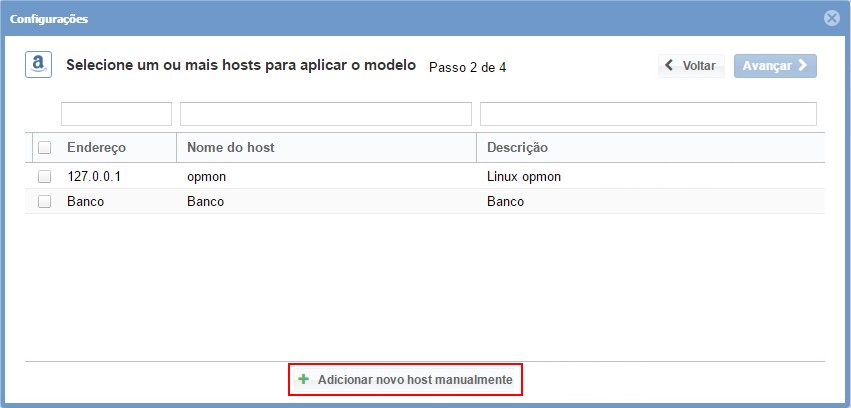Sort by Nome do host column header

click(x=230, y=148)
